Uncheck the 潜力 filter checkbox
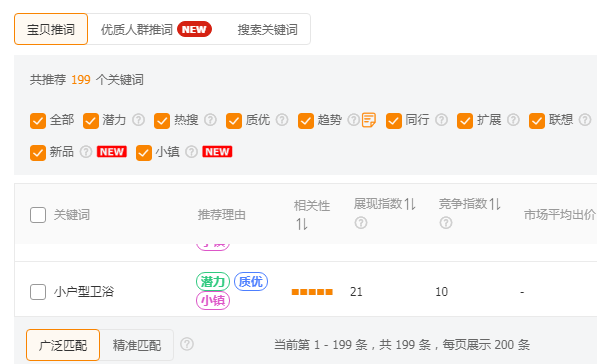597x364 pixels. 91,121
